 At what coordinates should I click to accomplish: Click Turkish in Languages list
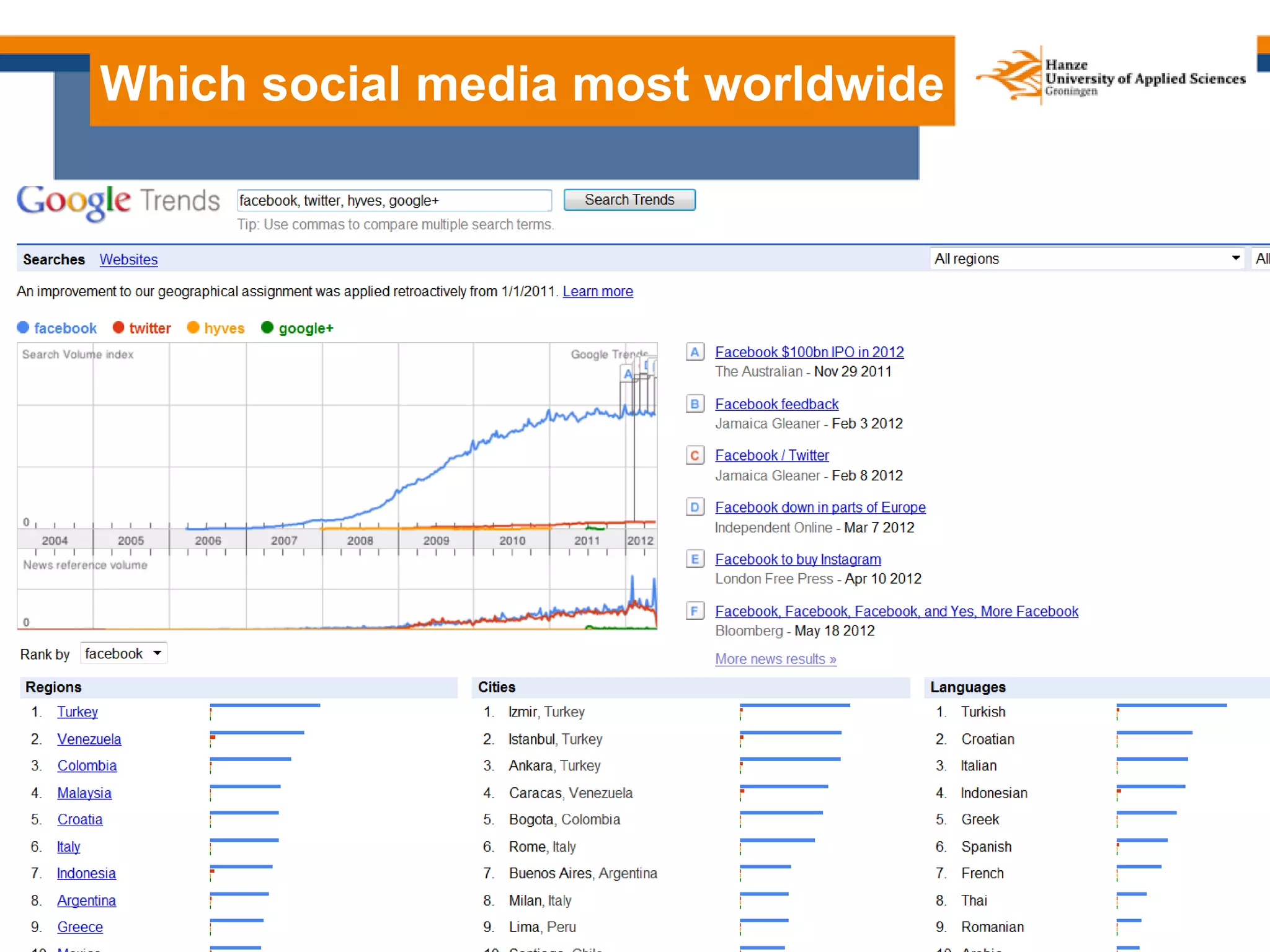(984, 712)
